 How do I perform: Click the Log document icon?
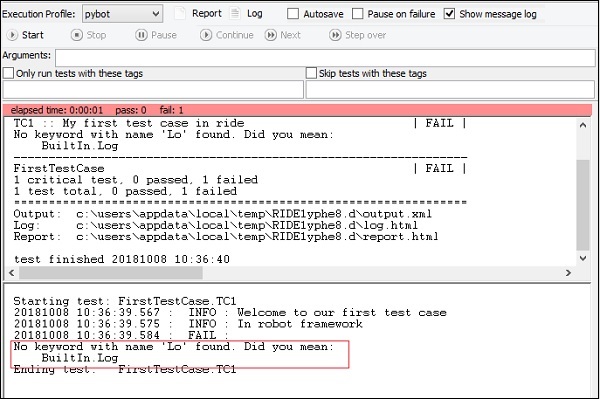coord(235,14)
